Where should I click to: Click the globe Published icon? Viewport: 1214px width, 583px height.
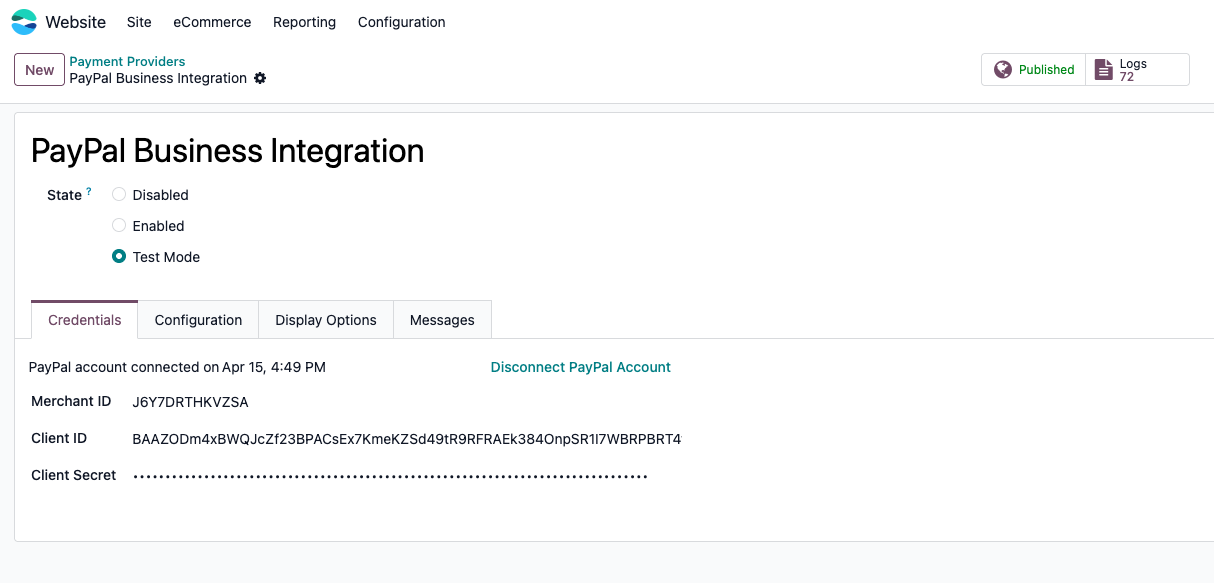1003,70
